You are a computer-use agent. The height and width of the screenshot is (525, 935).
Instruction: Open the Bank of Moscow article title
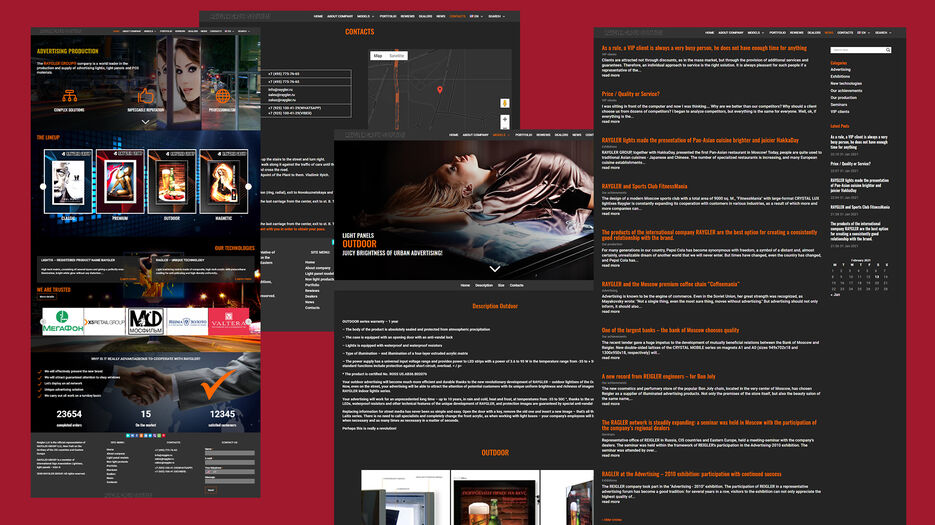[670, 330]
